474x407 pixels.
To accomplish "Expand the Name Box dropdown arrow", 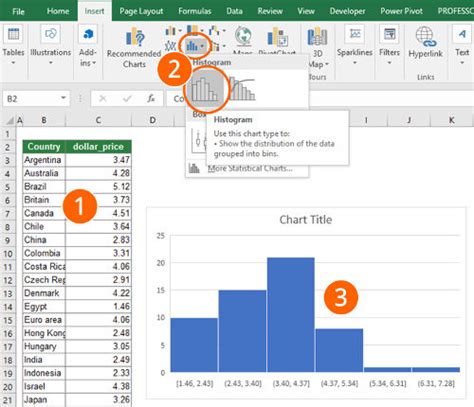I will 63,98.
